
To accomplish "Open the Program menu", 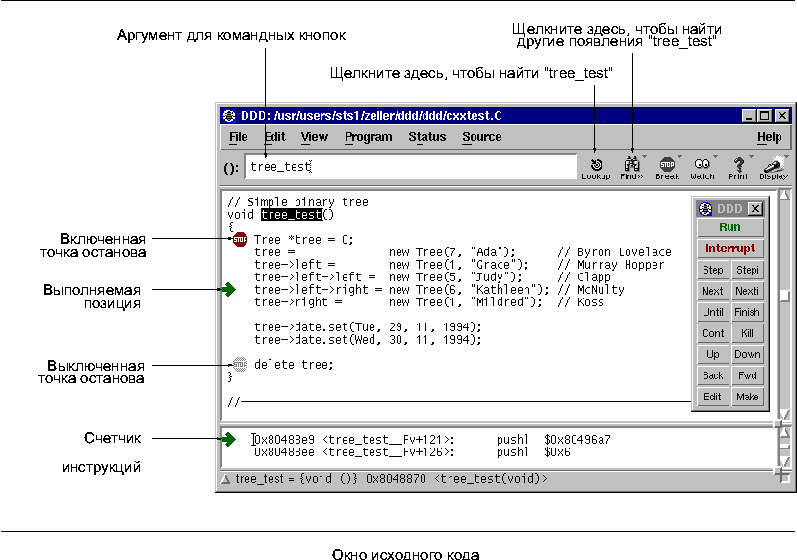I will pyautogui.click(x=369, y=137).
